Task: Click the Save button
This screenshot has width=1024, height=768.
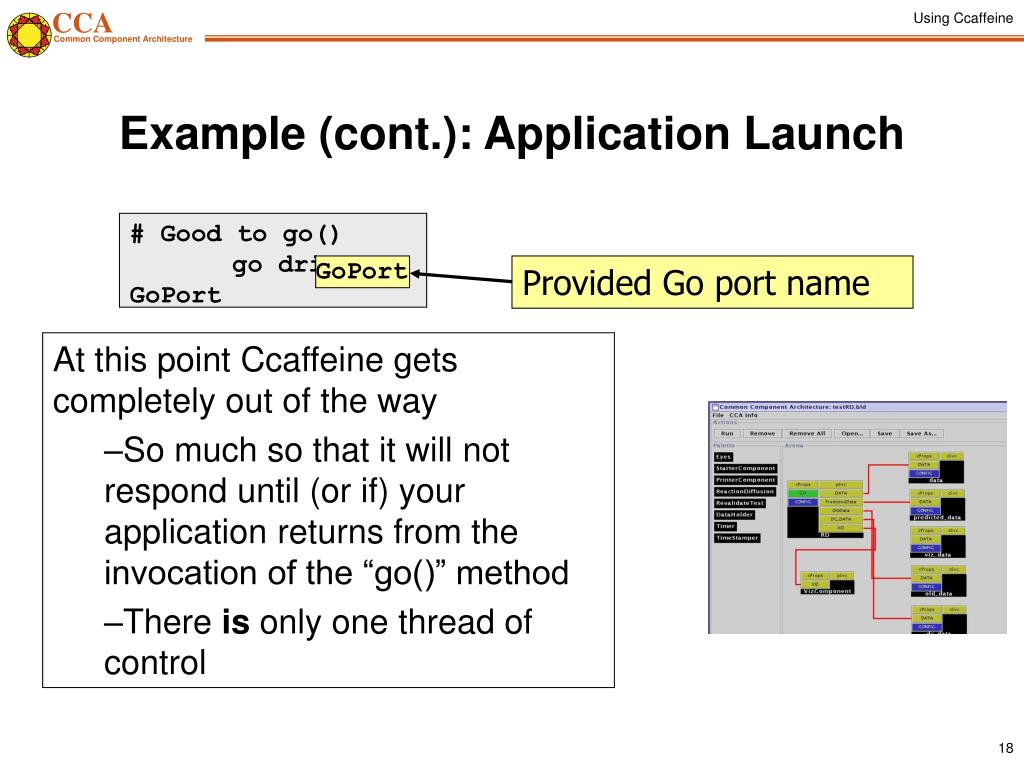Action: click(x=885, y=434)
